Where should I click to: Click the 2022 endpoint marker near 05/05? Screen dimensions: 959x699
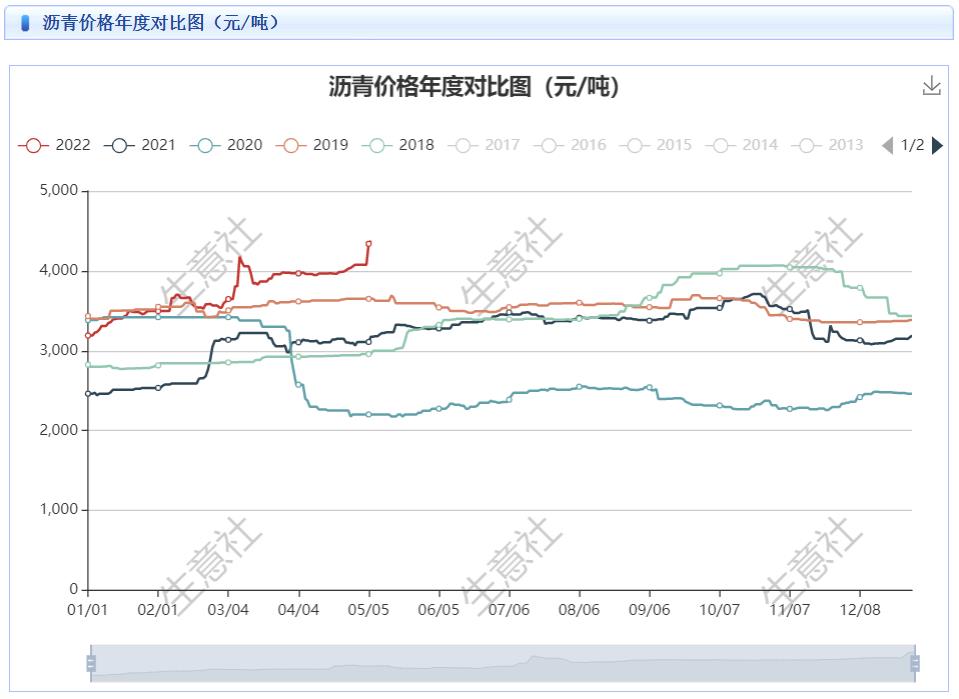(x=368, y=243)
